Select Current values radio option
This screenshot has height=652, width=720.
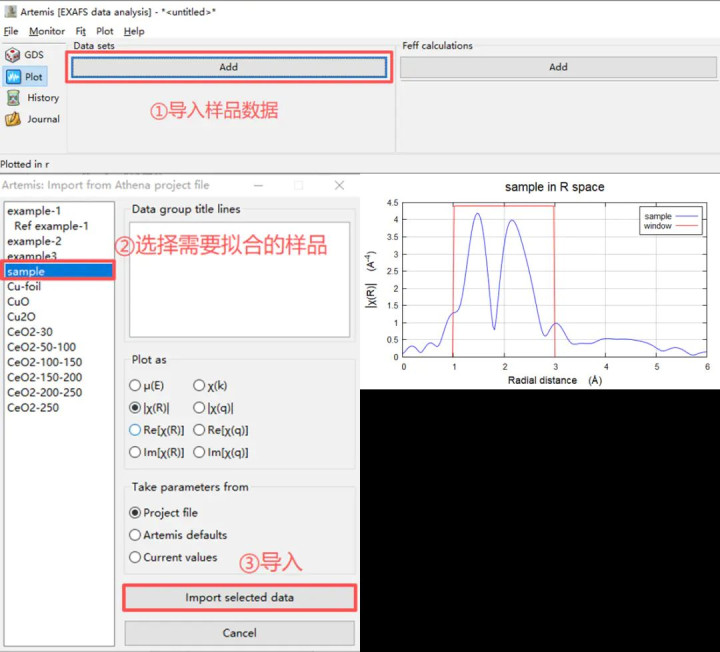136,557
